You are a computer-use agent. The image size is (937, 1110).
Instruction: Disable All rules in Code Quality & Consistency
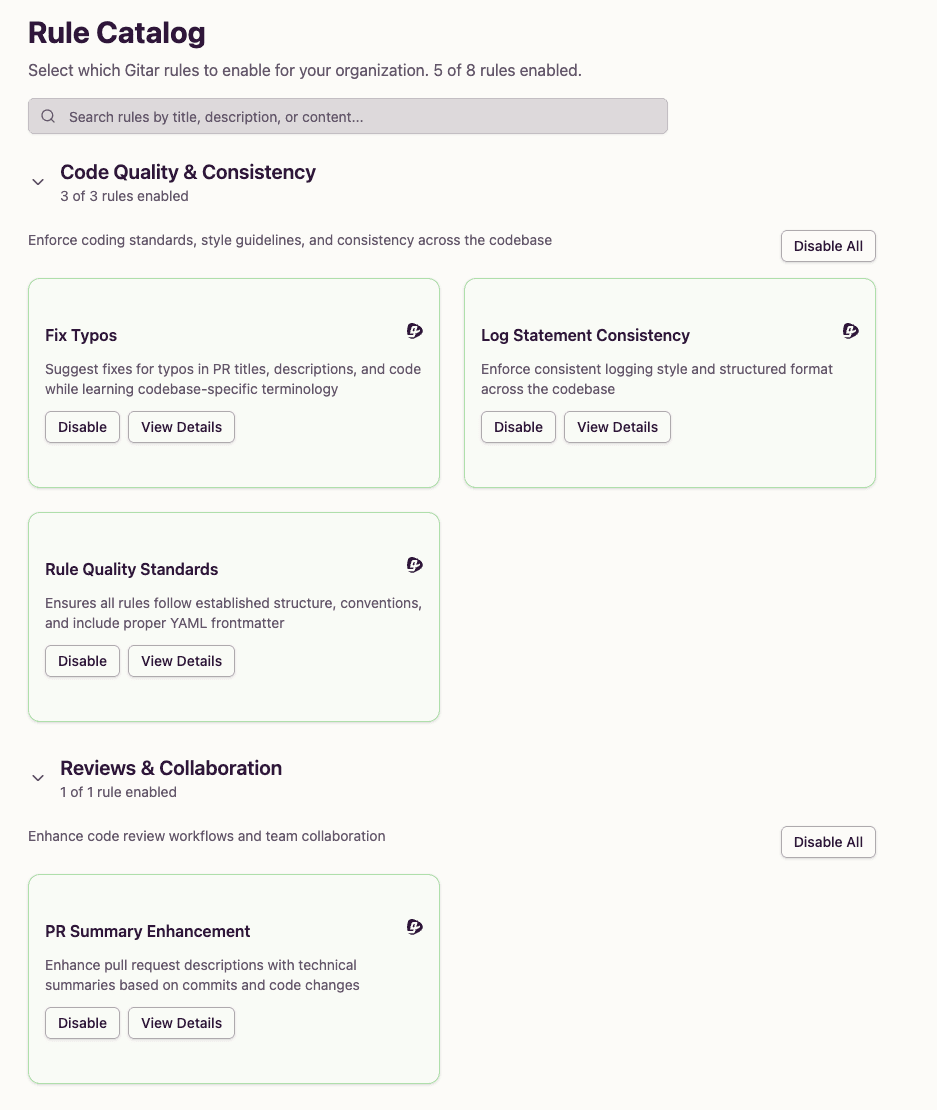pos(828,246)
